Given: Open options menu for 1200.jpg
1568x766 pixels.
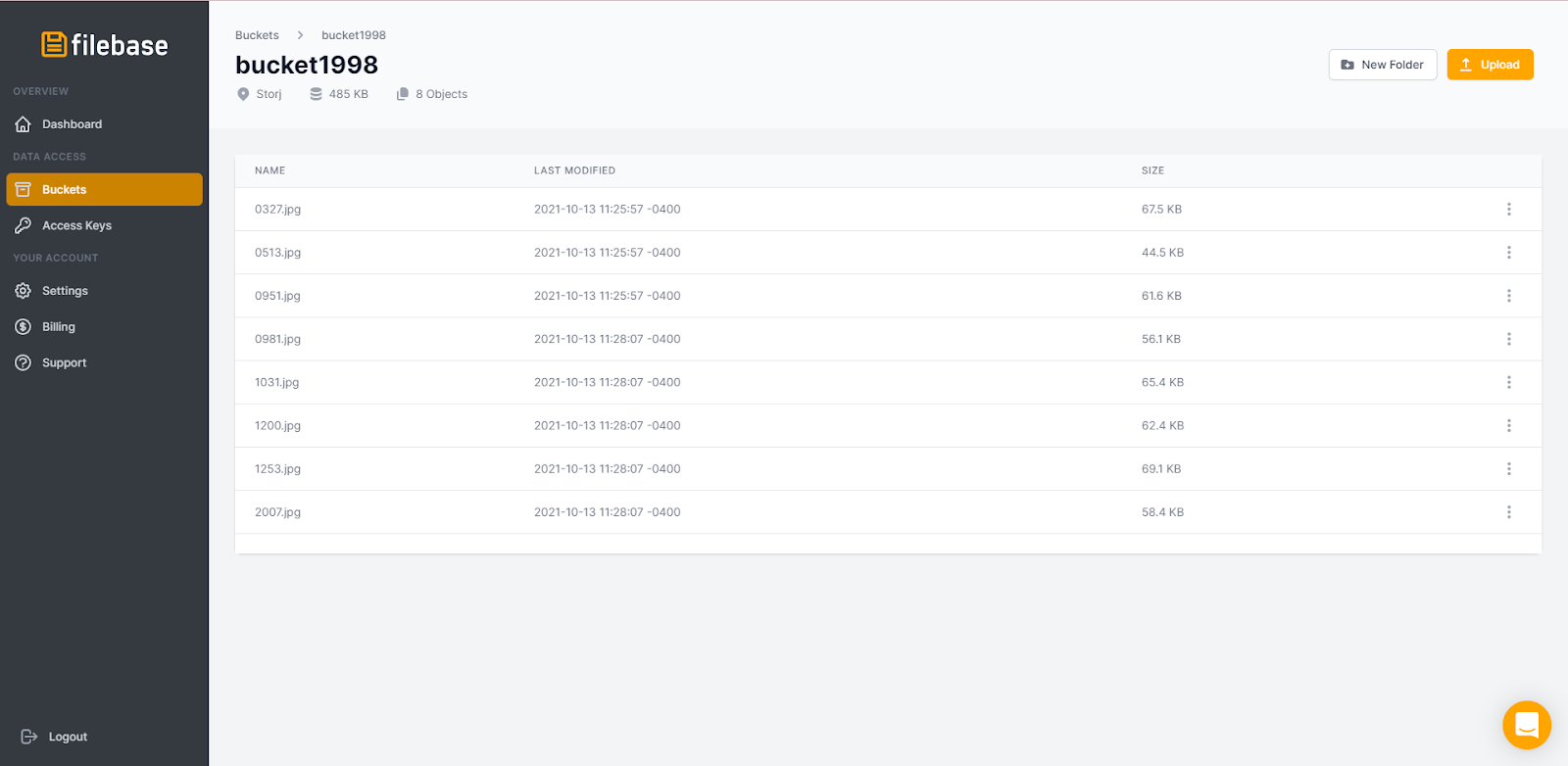Looking at the screenshot, I should click(x=1509, y=426).
